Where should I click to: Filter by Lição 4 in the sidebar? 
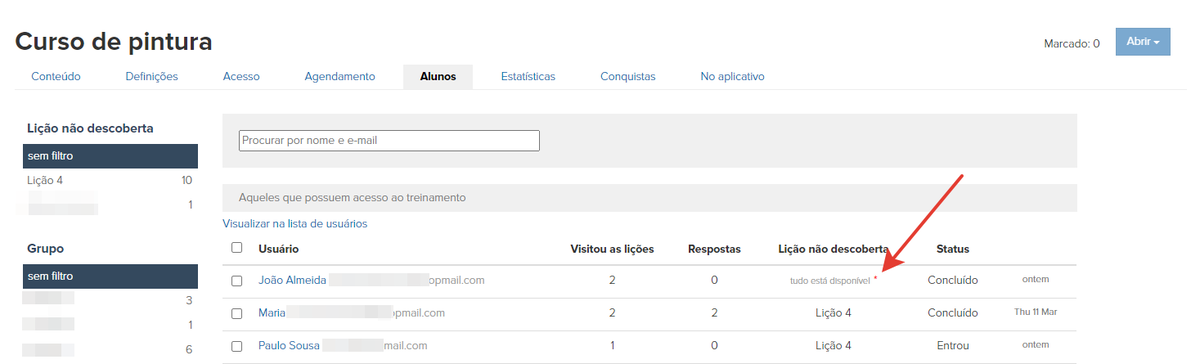click(45, 180)
